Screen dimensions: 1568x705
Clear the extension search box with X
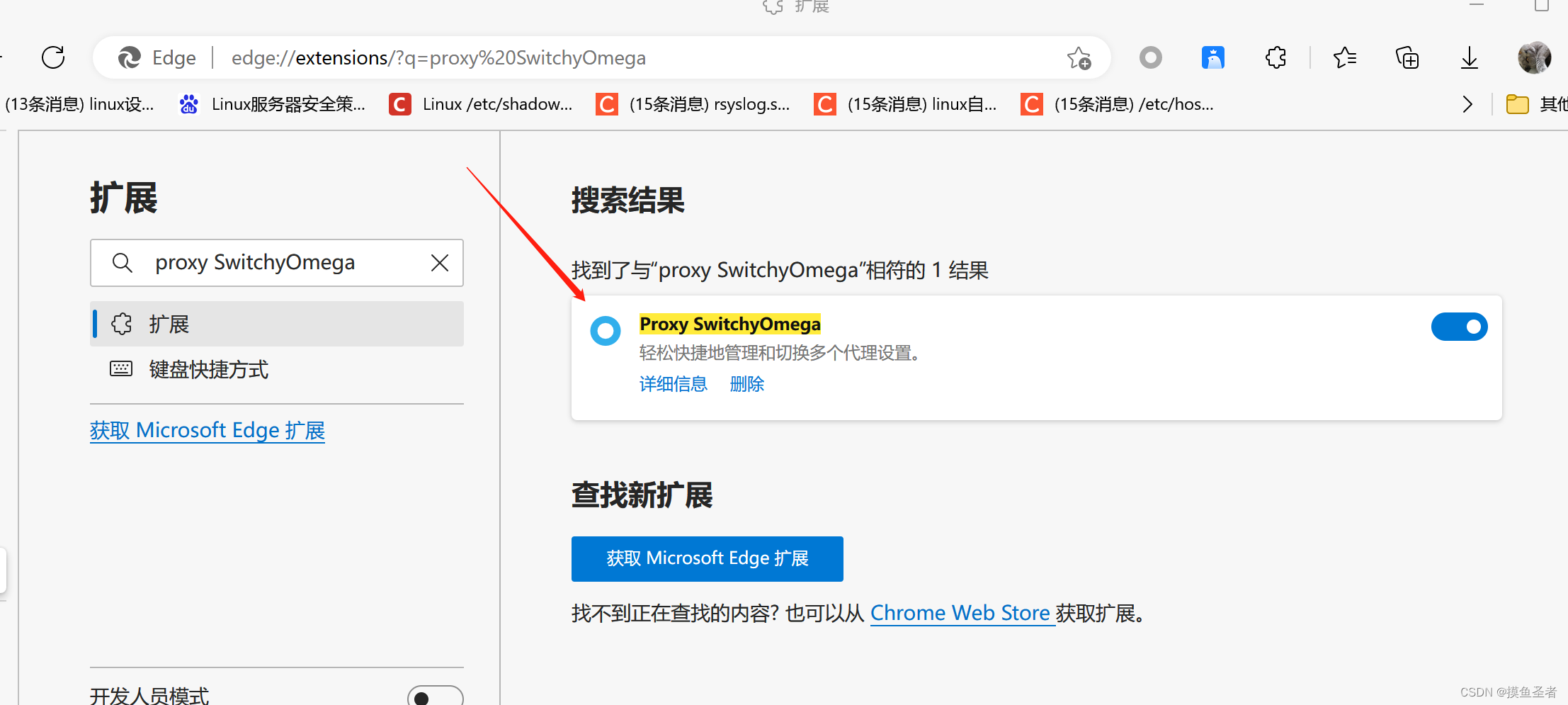coord(440,263)
